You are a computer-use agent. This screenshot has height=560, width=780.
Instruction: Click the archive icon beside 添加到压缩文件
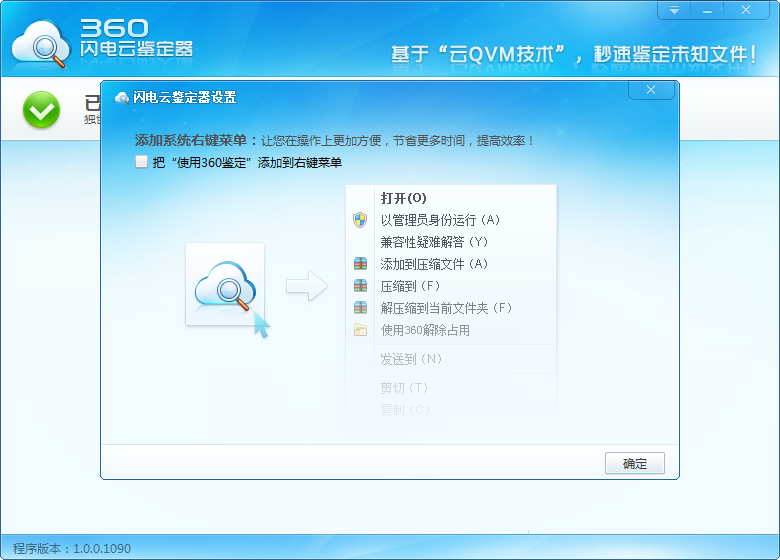tap(361, 264)
